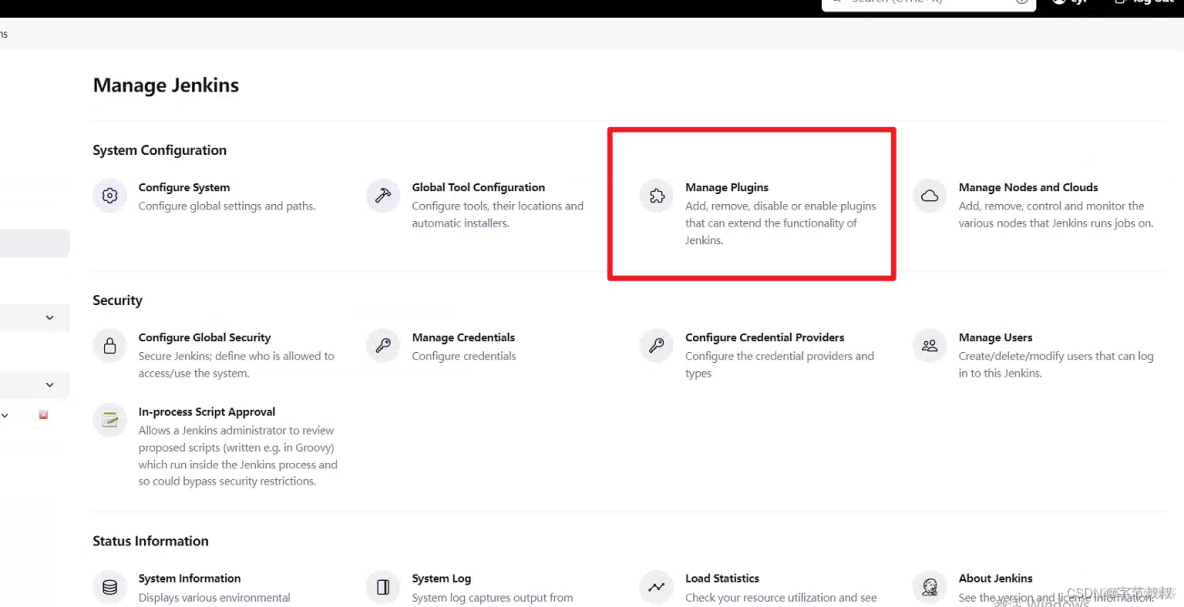The height and width of the screenshot is (607, 1184).
Task: Click the Load Statistics graph icon
Action: coord(656,587)
